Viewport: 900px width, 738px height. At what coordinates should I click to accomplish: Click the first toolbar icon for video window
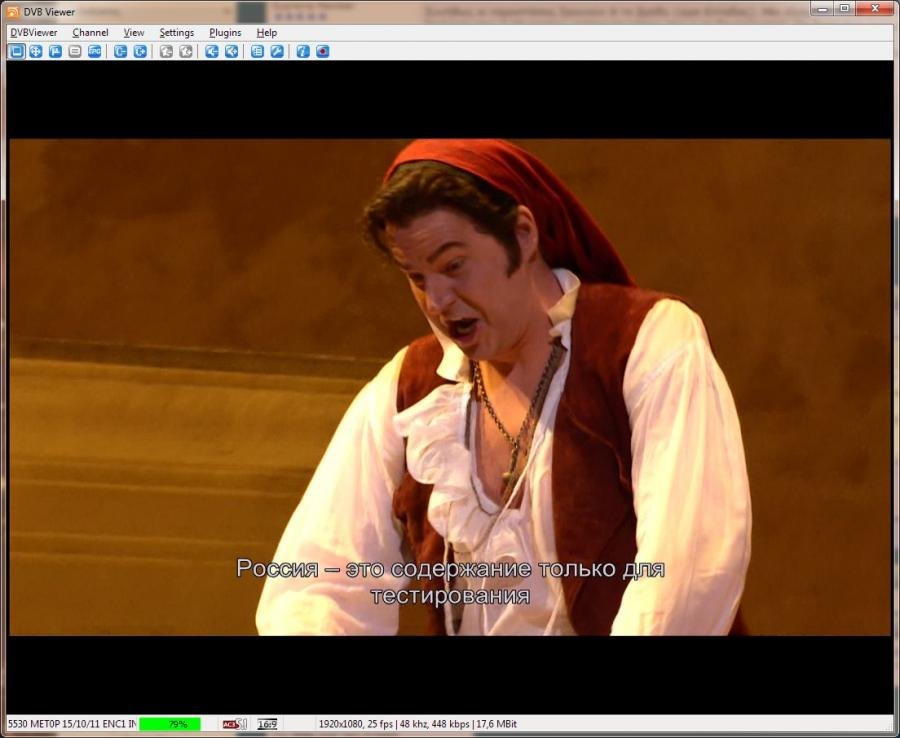point(16,51)
